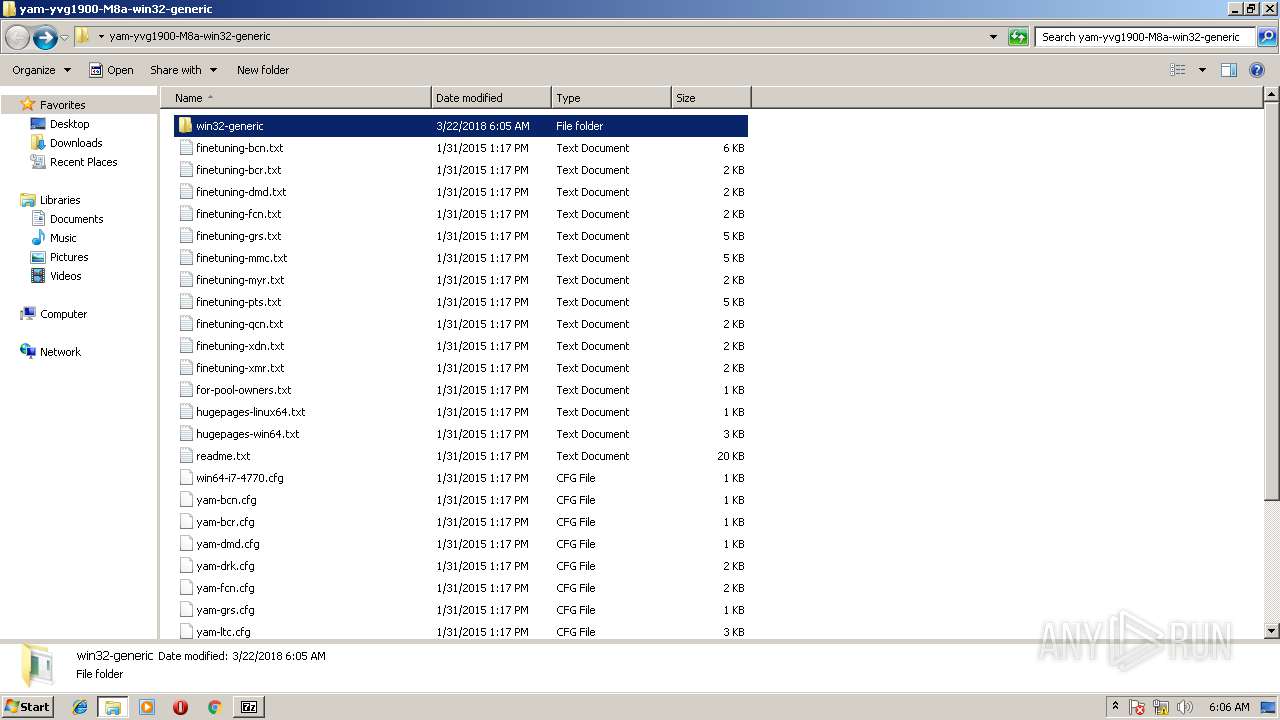Screen dimensions: 1280x720
Task: Open Desktop in the navigation pane
Action: [x=69, y=124]
